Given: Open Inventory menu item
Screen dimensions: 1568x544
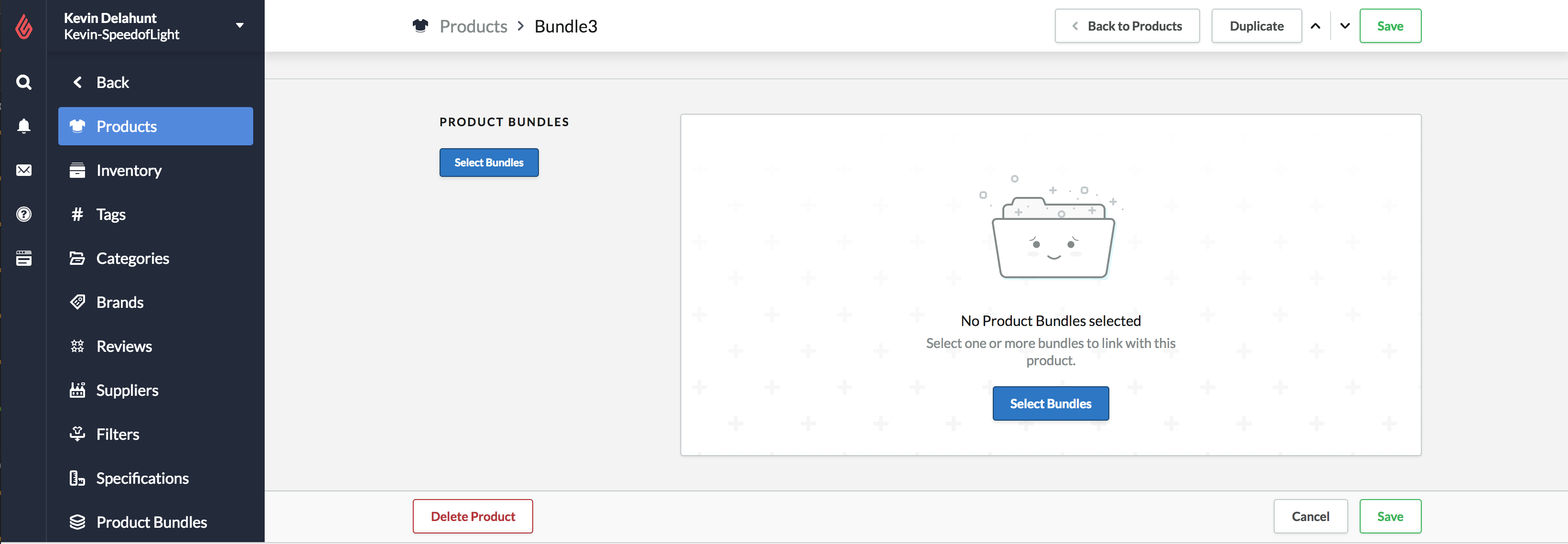Looking at the screenshot, I should (156, 170).
